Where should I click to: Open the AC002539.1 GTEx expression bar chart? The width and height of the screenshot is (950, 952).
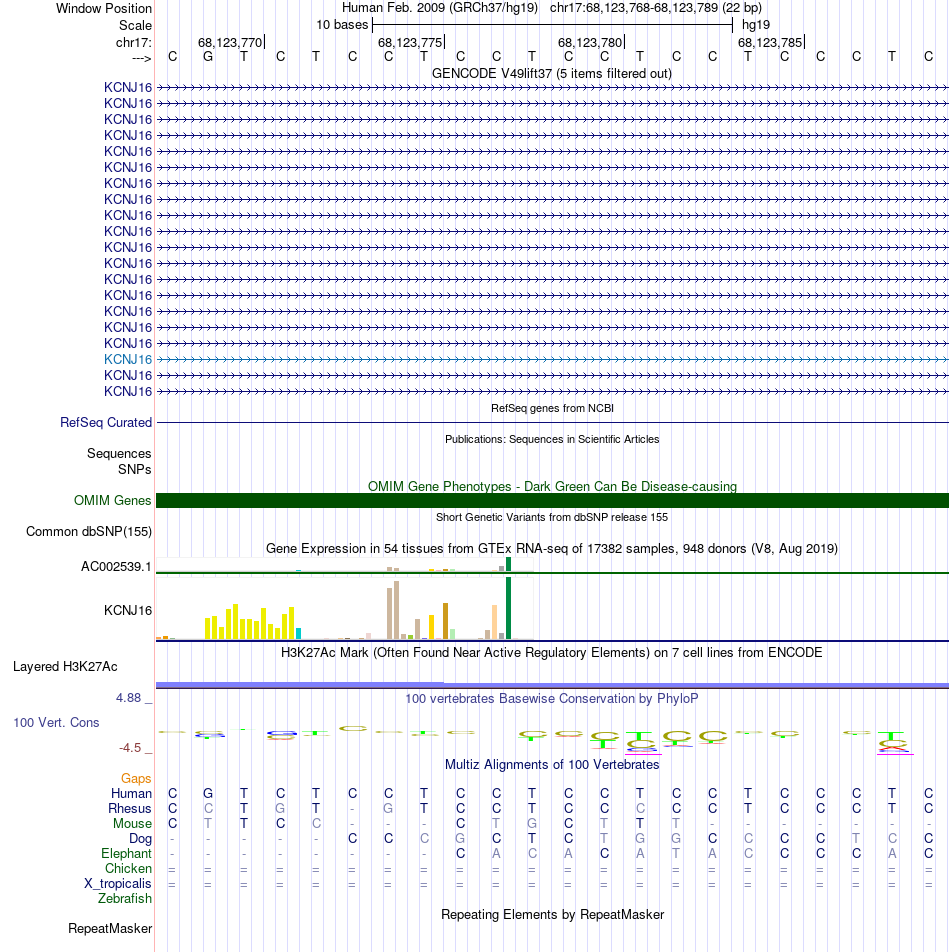click(x=345, y=565)
